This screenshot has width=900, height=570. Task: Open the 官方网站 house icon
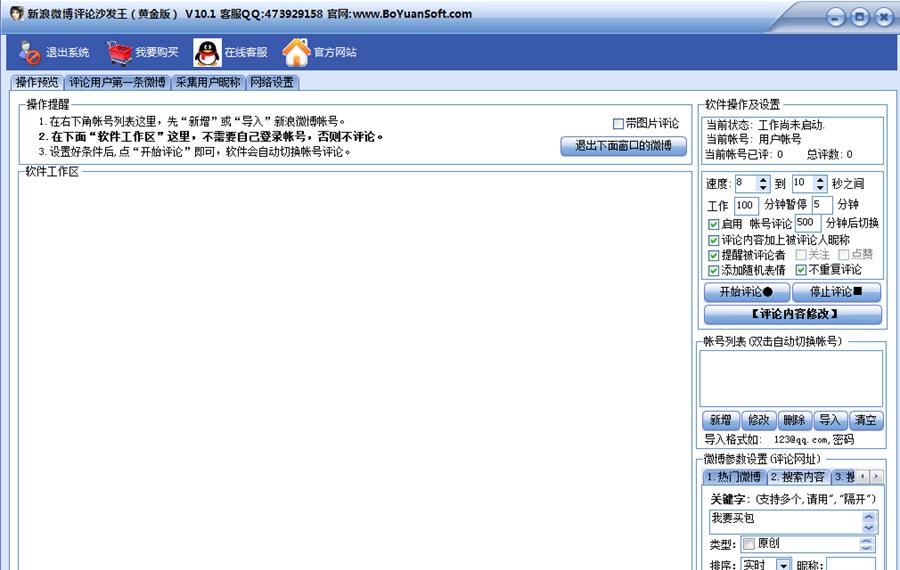296,52
